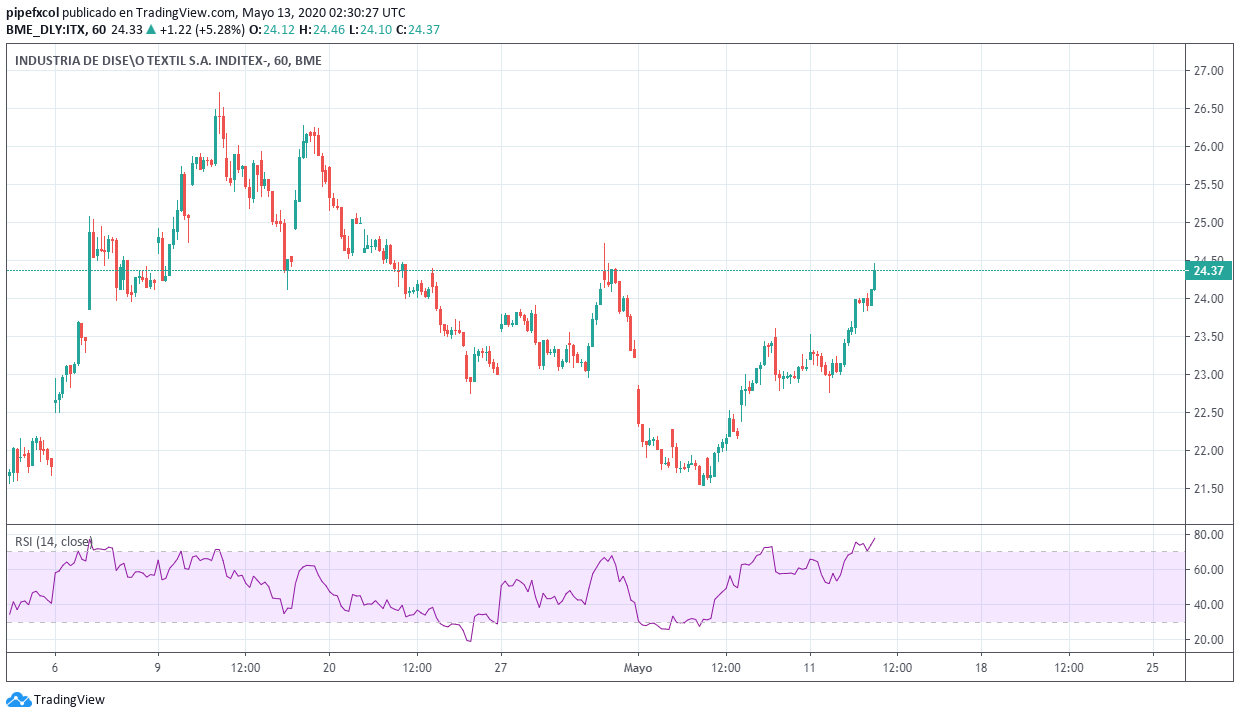Click the 23.50 price axis label

[1208, 337]
